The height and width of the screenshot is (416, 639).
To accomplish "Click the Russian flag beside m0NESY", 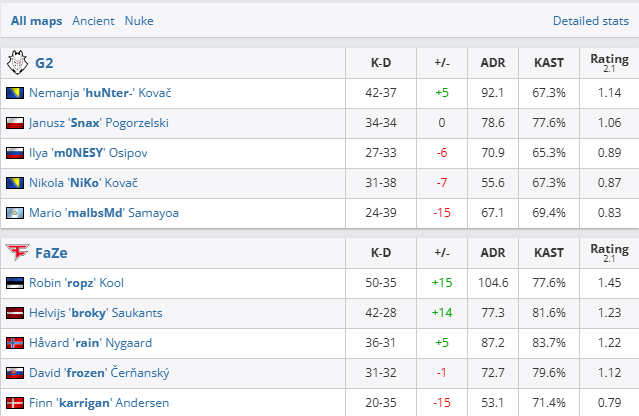I will 15,153.
